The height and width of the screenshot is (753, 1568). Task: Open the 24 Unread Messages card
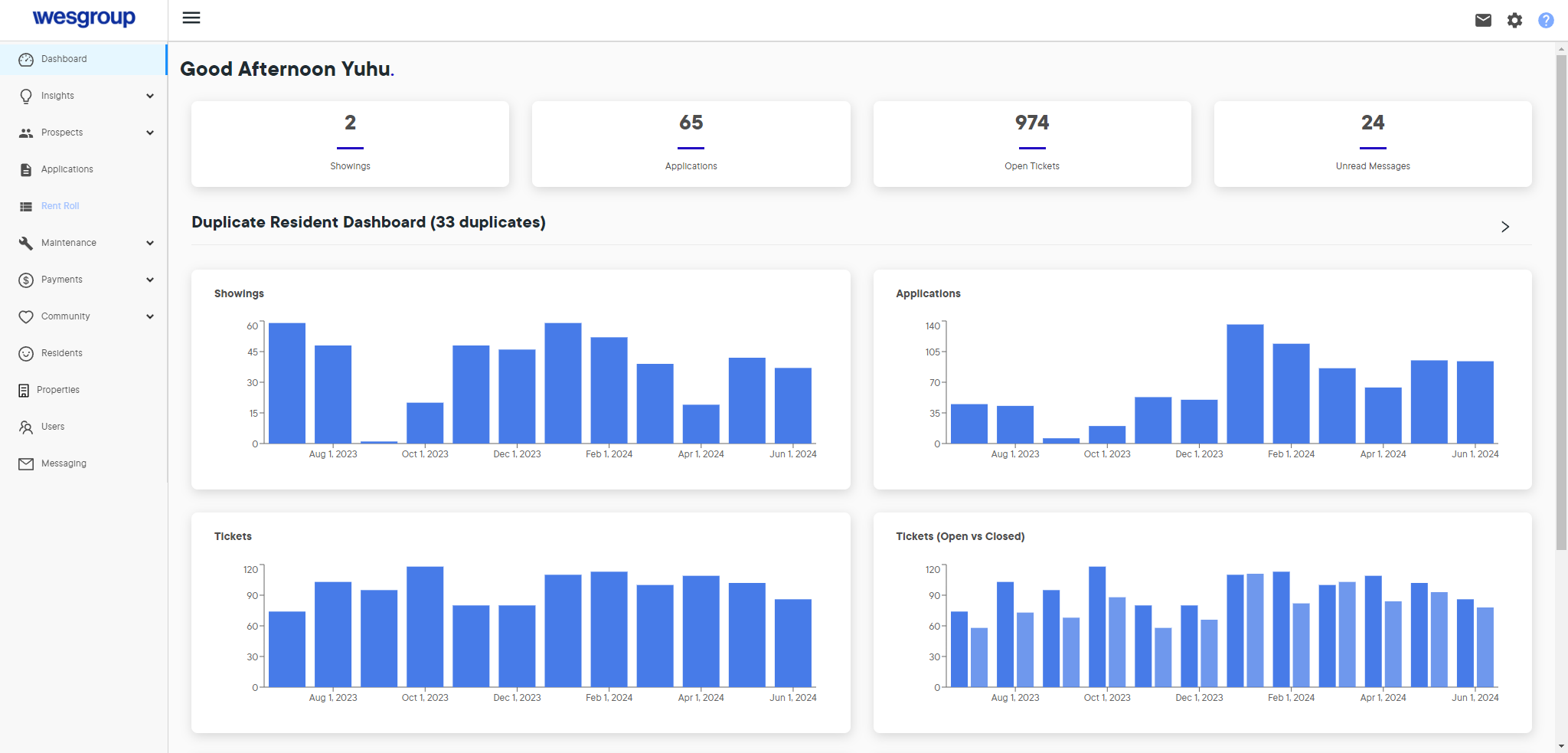[x=1372, y=144]
